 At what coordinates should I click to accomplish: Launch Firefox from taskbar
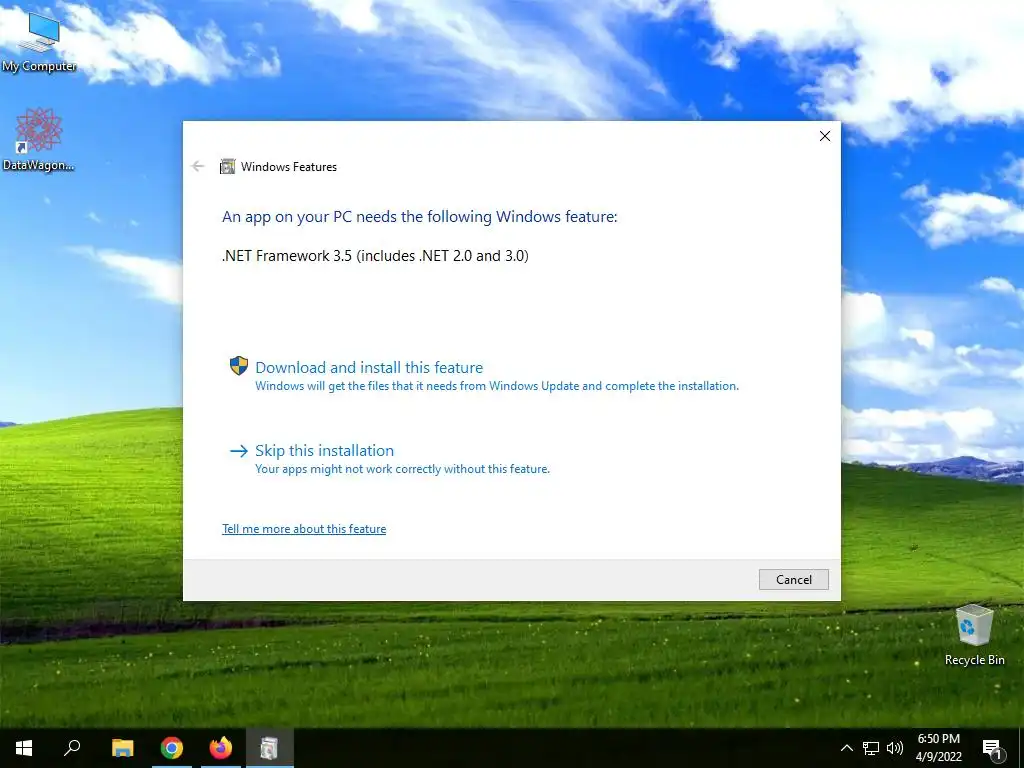point(221,748)
